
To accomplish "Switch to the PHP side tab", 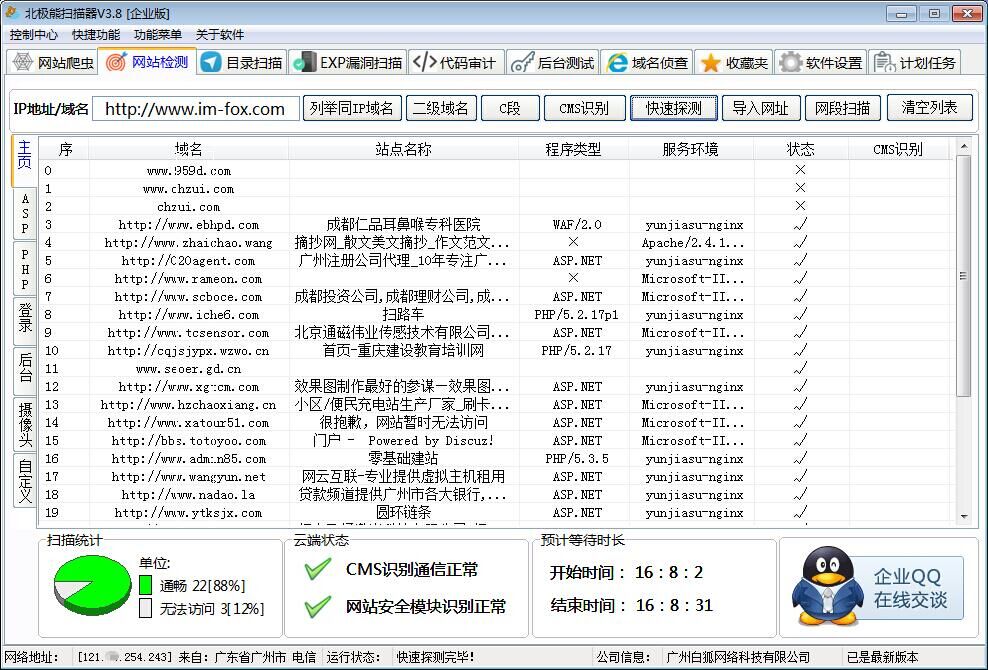I will pyautogui.click(x=25, y=269).
